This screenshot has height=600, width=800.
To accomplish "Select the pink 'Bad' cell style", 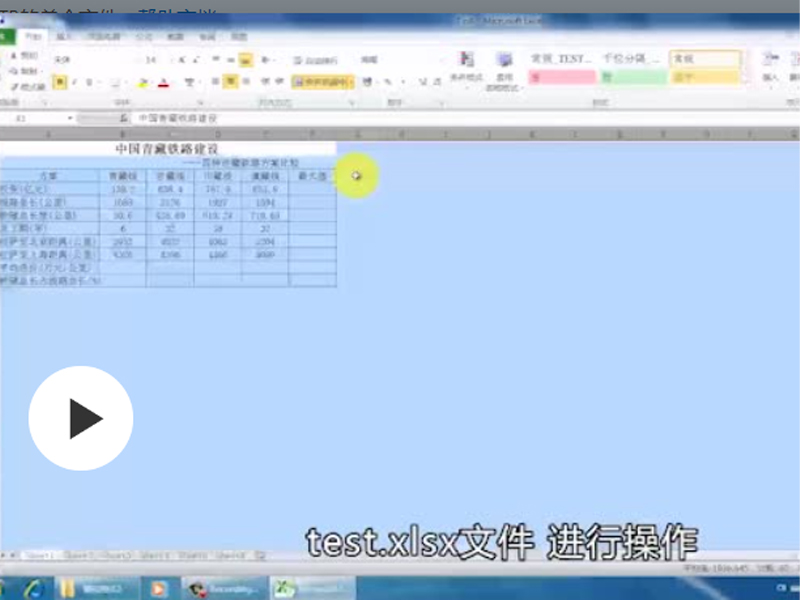I will tap(561, 77).
